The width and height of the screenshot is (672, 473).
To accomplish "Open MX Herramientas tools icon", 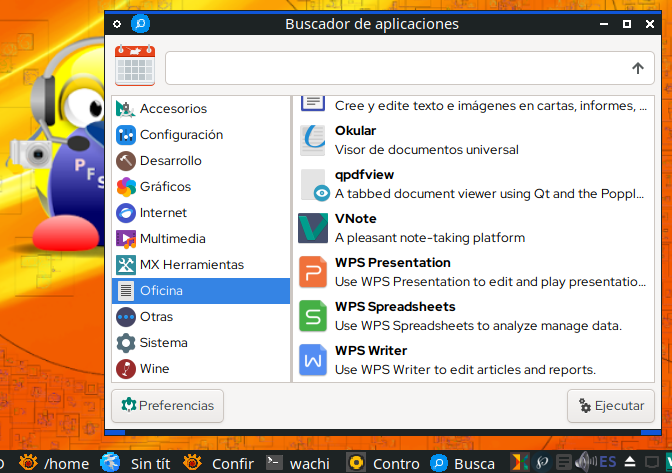I will pos(126,265).
